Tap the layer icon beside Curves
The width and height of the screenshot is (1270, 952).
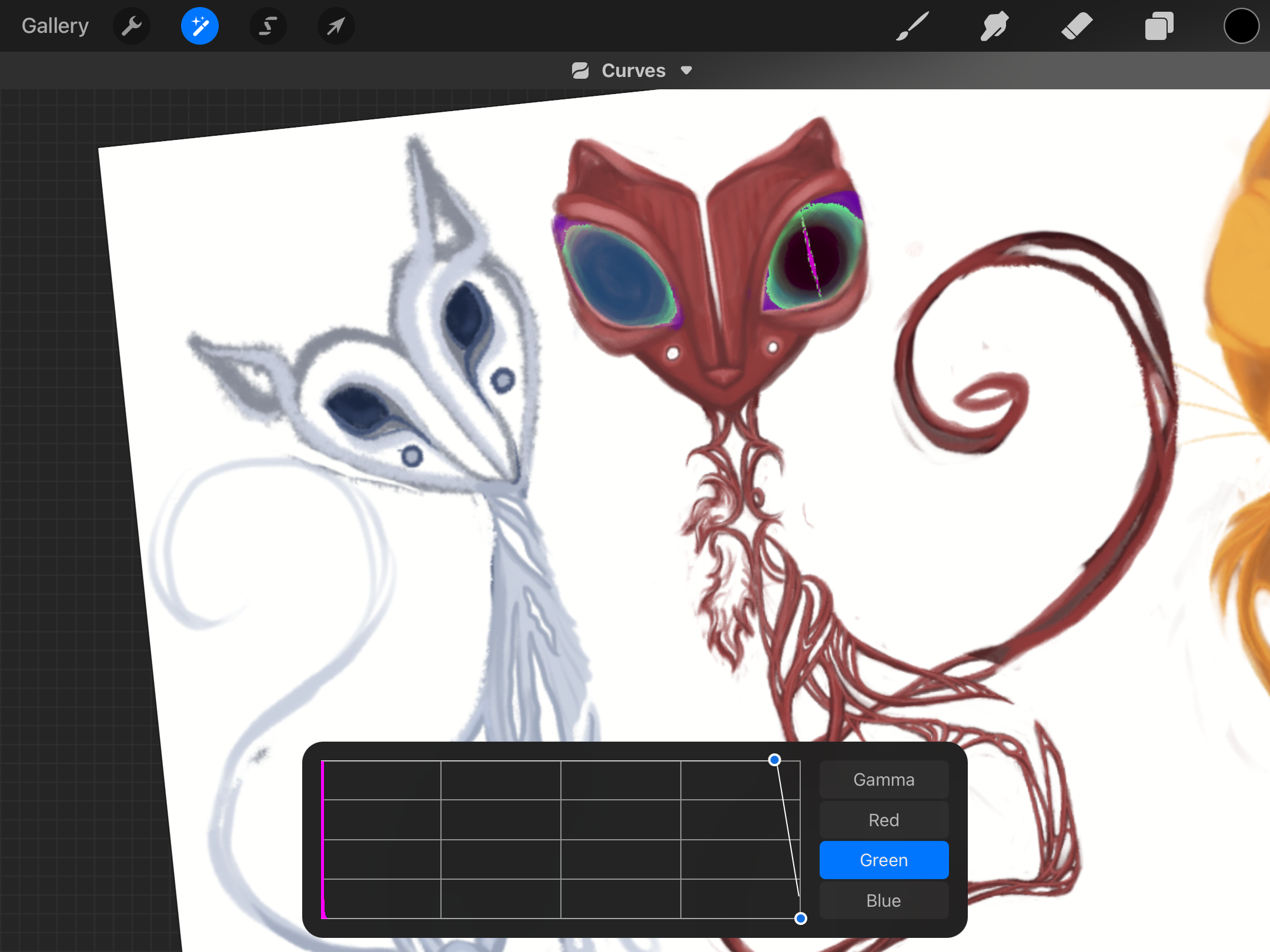coord(580,71)
